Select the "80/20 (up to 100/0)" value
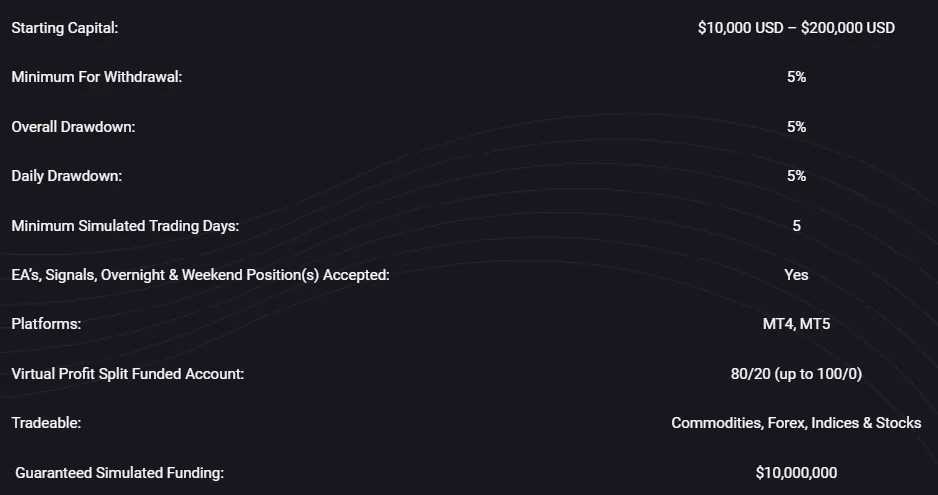Viewport: 938px width, 495px height. pos(796,374)
